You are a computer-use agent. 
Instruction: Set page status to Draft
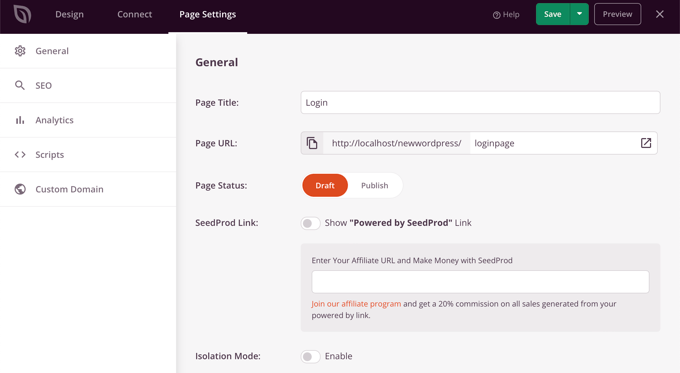(x=325, y=186)
